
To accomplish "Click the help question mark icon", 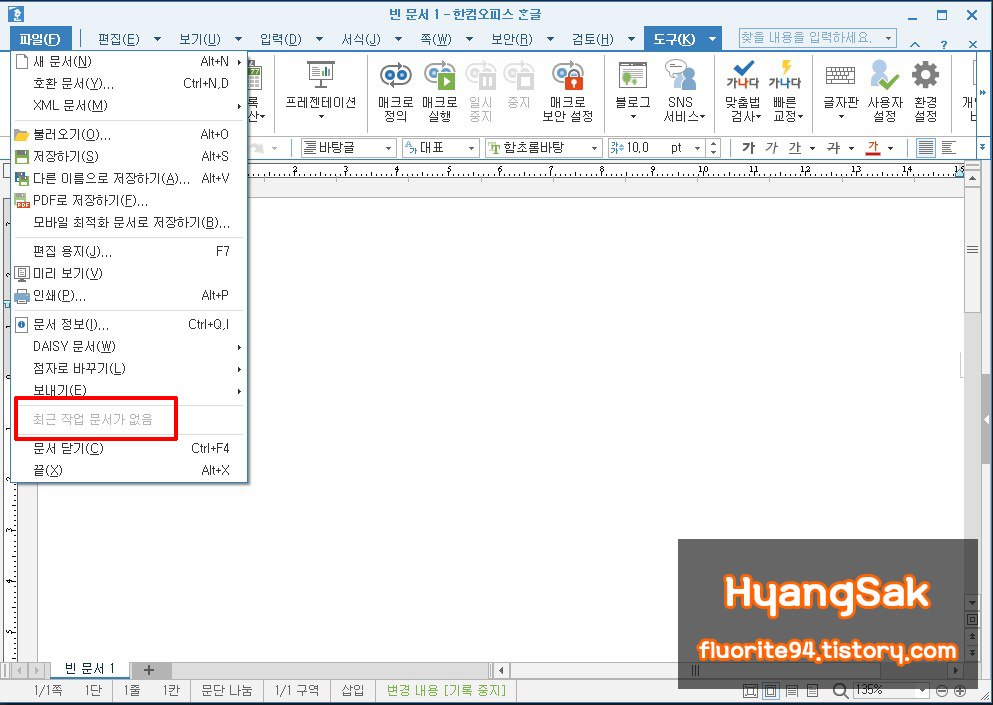I will 944,44.
